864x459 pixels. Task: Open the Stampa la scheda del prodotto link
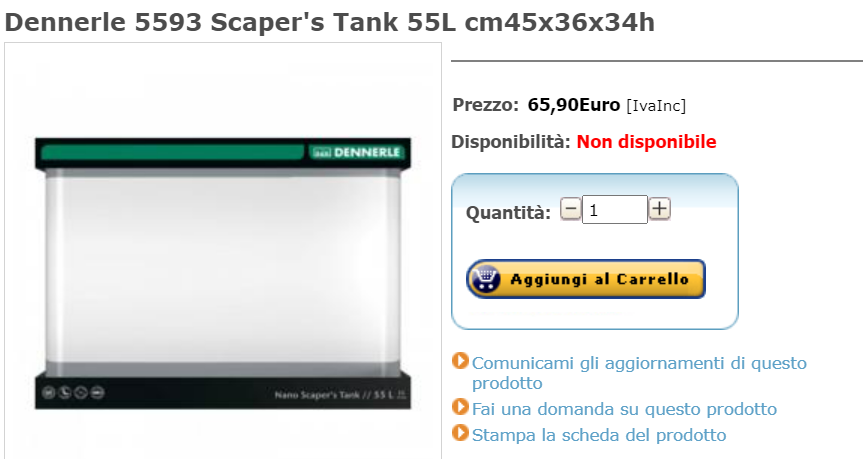point(599,435)
